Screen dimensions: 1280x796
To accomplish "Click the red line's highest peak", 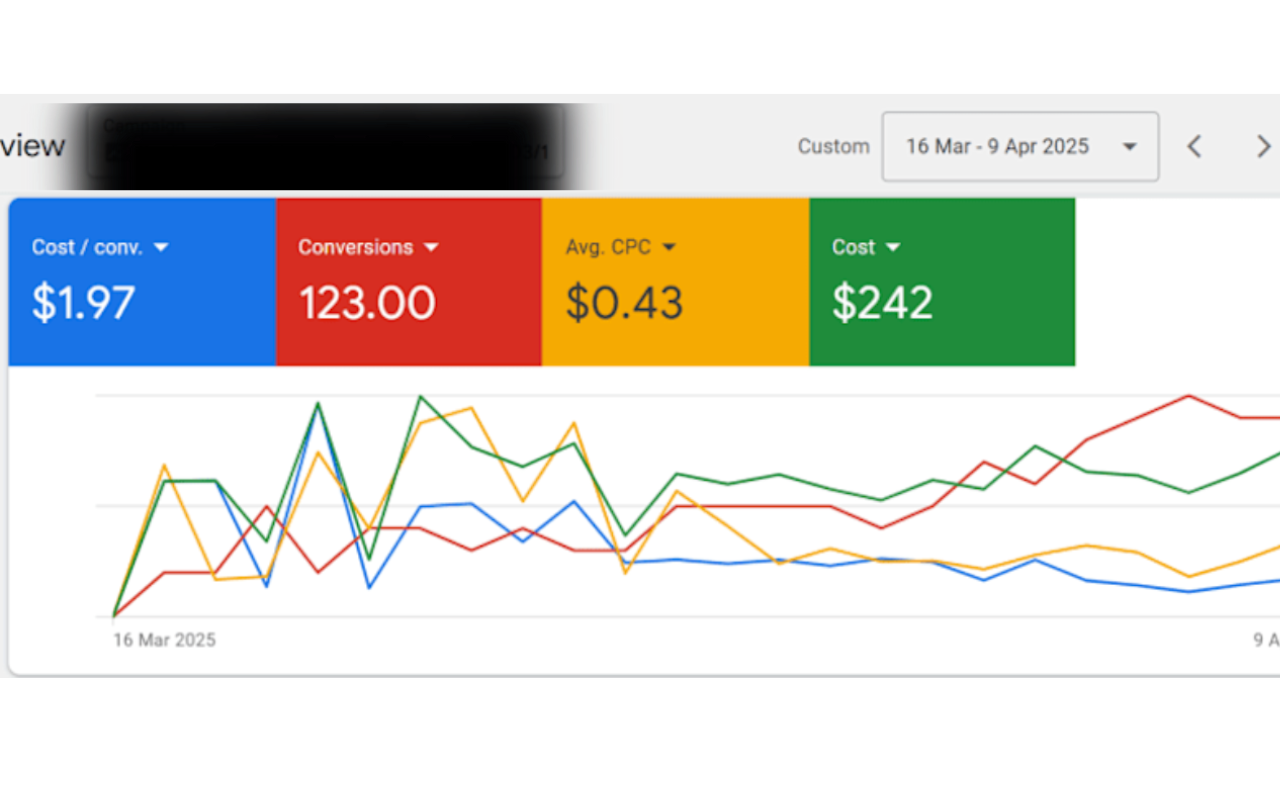I will [x=1189, y=396].
